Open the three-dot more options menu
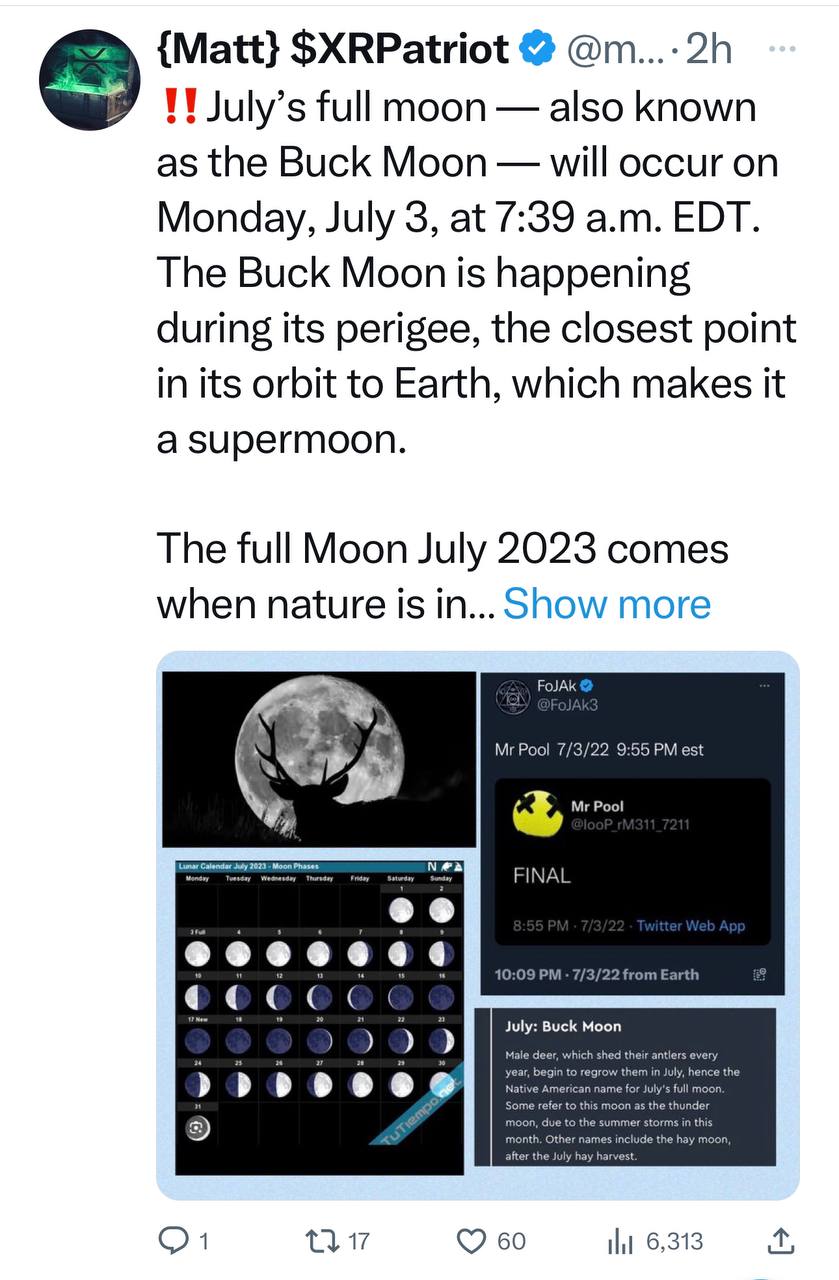This screenshot has height=1280, width=839. (780, 48)
